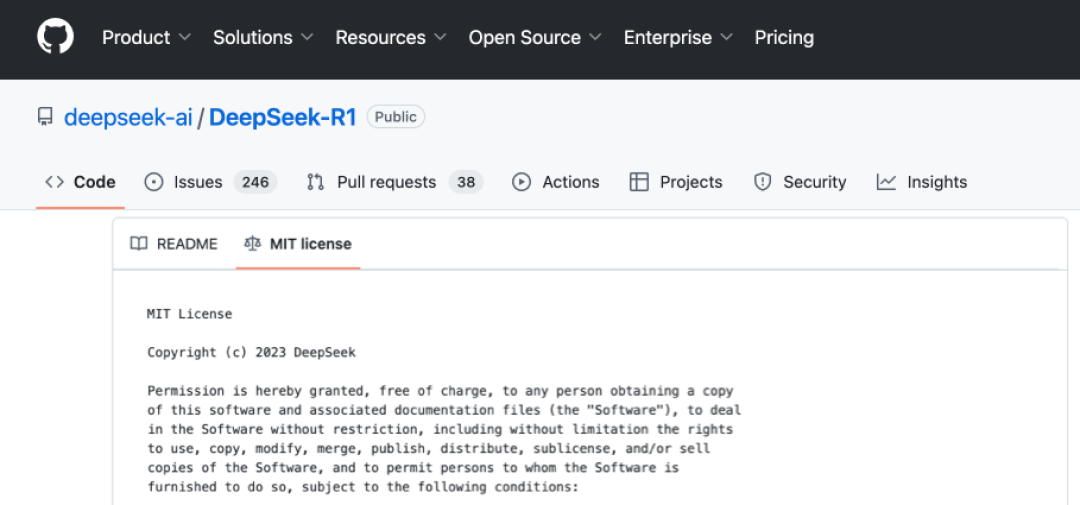1080x505 pixels.
Task: Click the README book icon
Action: click(x=138, y=244)
